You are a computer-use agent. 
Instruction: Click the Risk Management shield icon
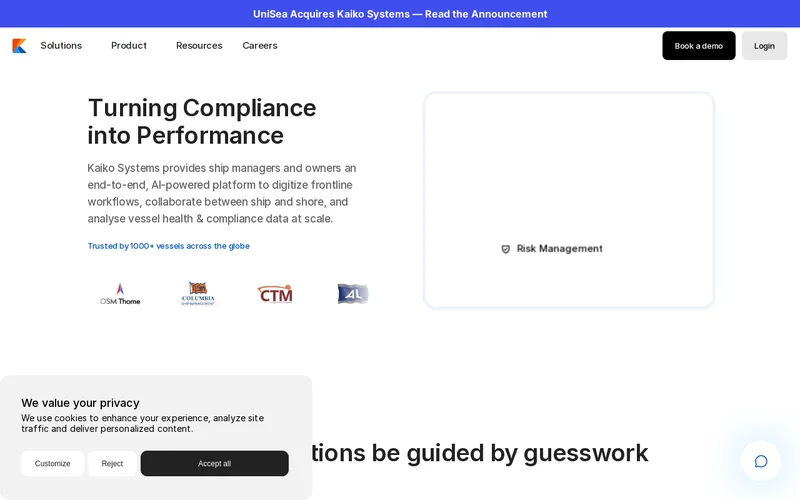tap(506, 249)
